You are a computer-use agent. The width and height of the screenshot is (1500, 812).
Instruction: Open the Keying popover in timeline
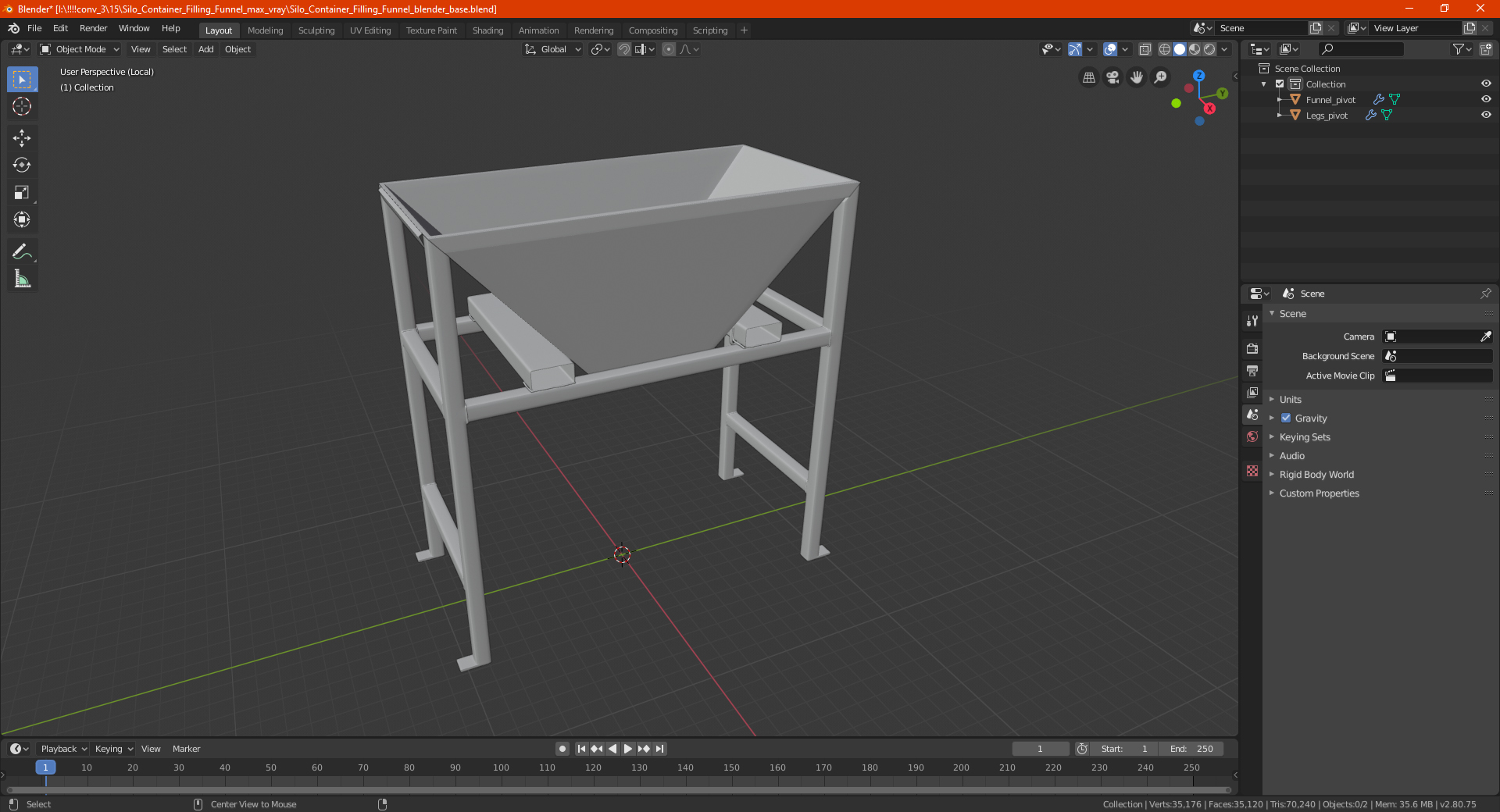click(113, 749)
